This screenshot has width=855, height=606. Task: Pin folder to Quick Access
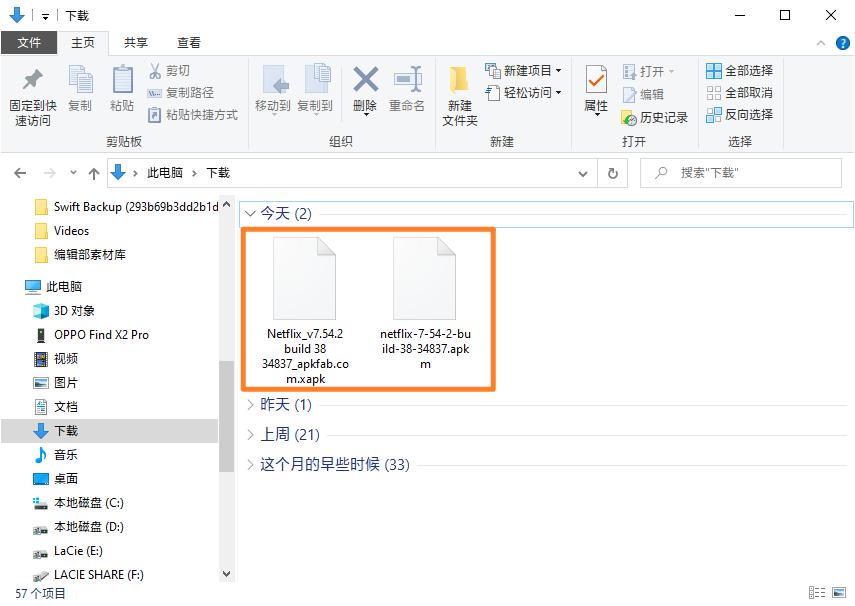(x=33, y=97)
